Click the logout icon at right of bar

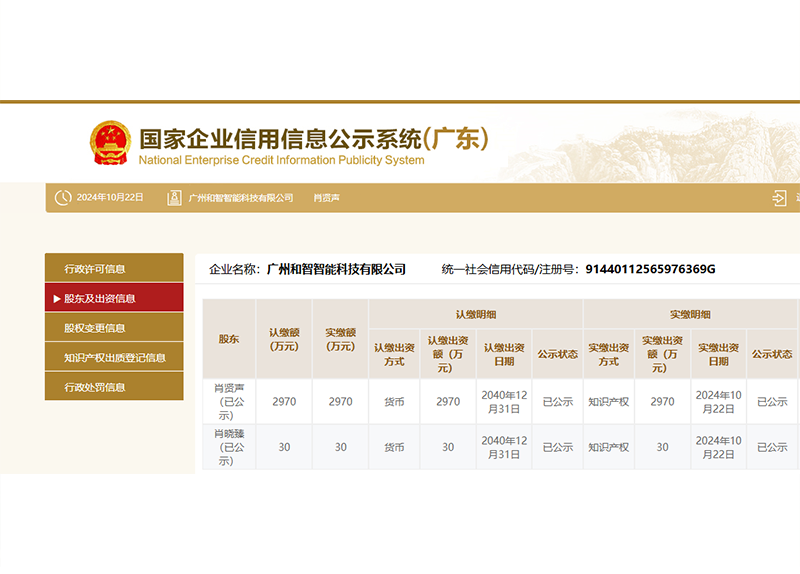[780, 198]
